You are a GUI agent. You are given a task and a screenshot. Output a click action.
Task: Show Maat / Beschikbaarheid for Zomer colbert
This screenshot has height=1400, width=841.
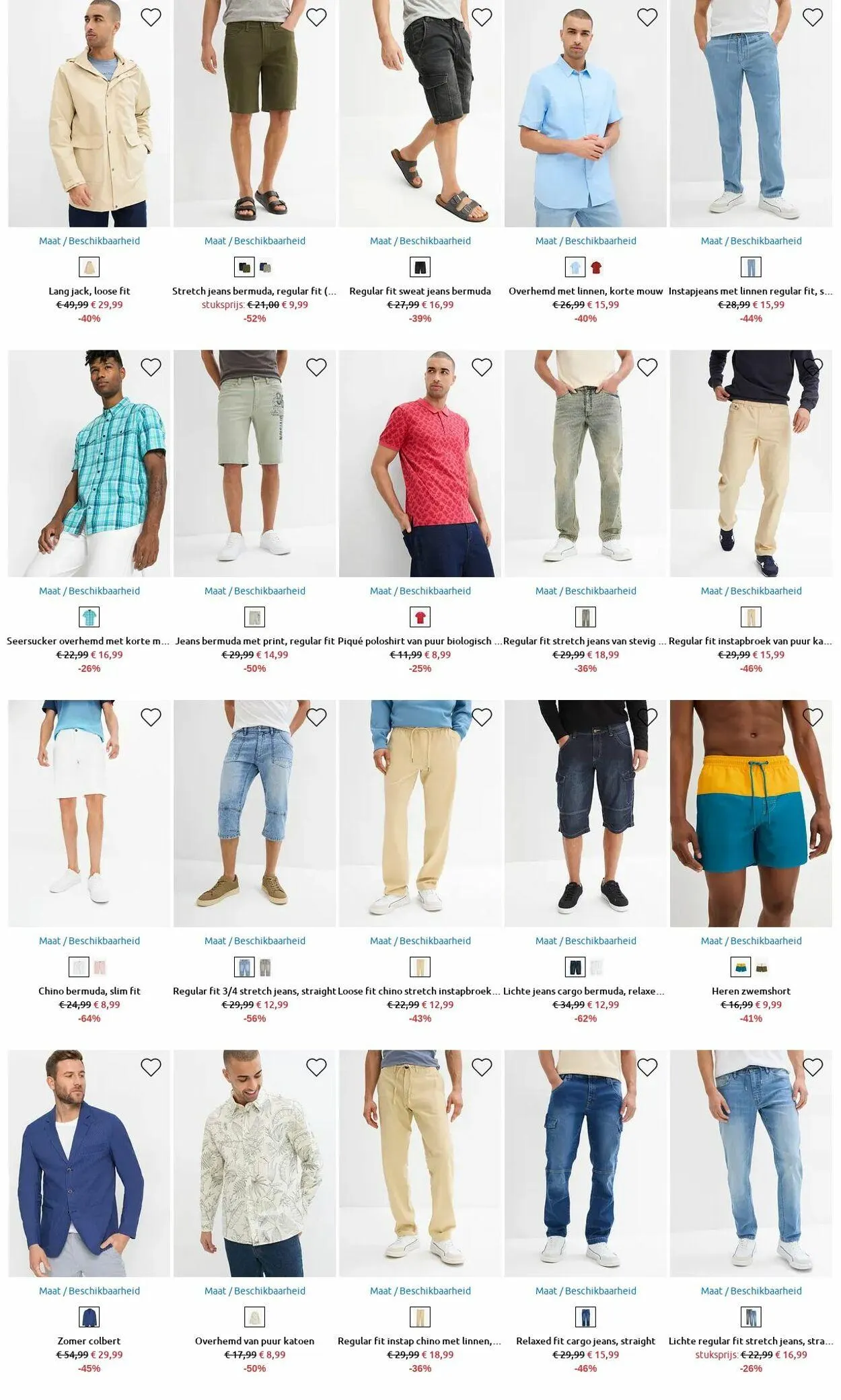point(89,1290)
